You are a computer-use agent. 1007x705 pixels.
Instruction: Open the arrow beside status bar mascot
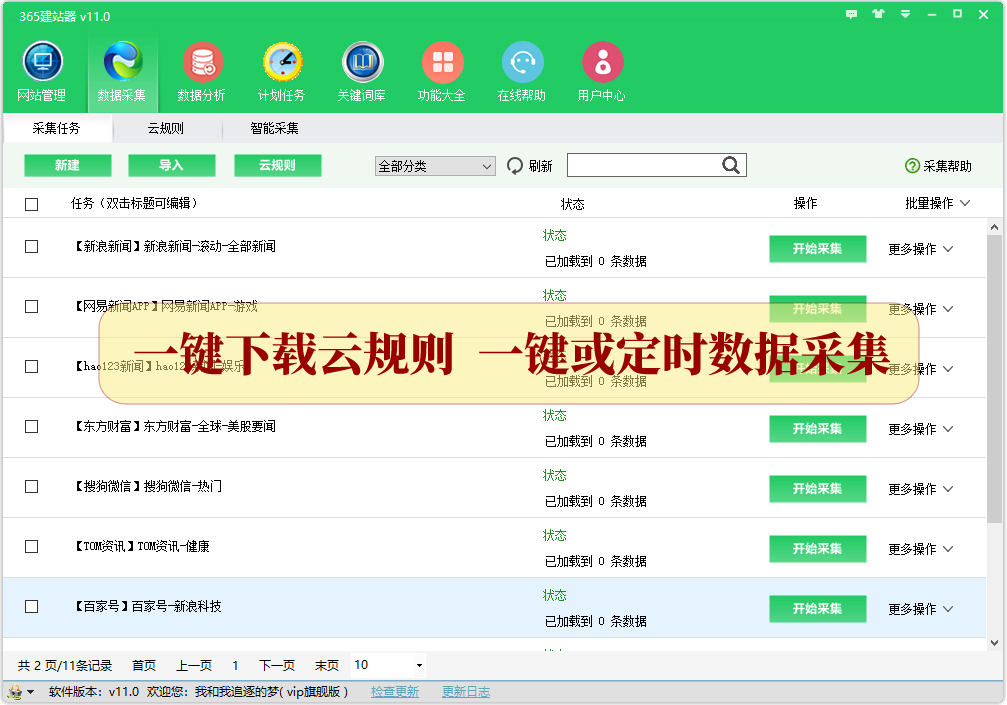[30, 692]
